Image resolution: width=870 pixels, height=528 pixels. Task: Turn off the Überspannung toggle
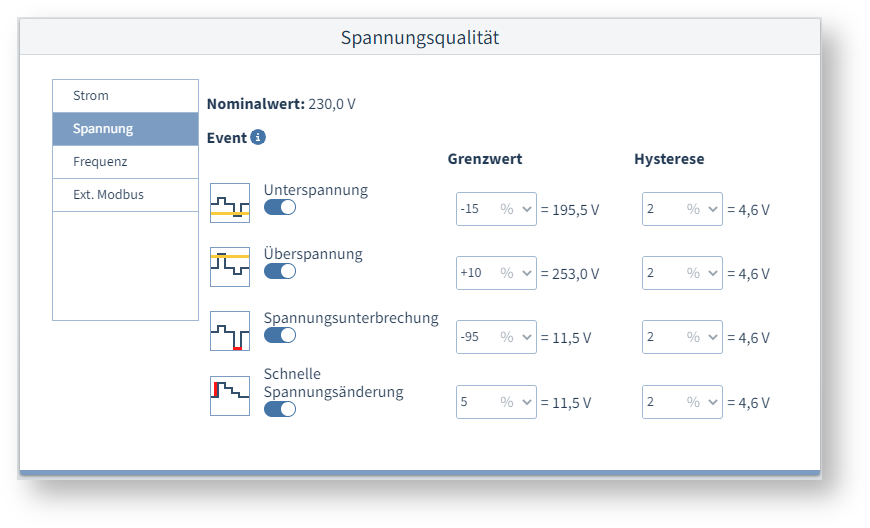280,271
